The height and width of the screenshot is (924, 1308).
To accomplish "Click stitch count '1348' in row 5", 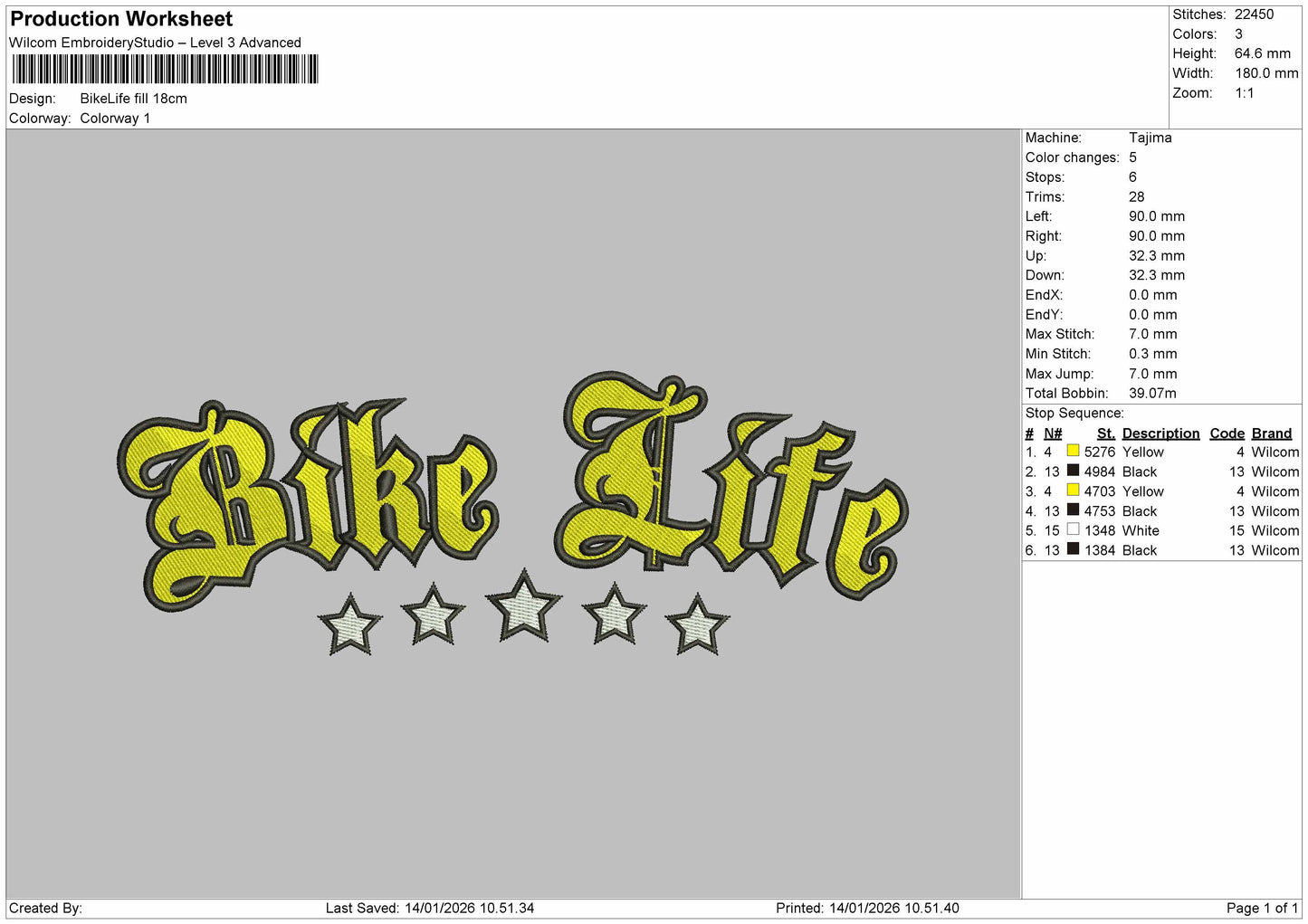I will click(x=1100, y=530).
